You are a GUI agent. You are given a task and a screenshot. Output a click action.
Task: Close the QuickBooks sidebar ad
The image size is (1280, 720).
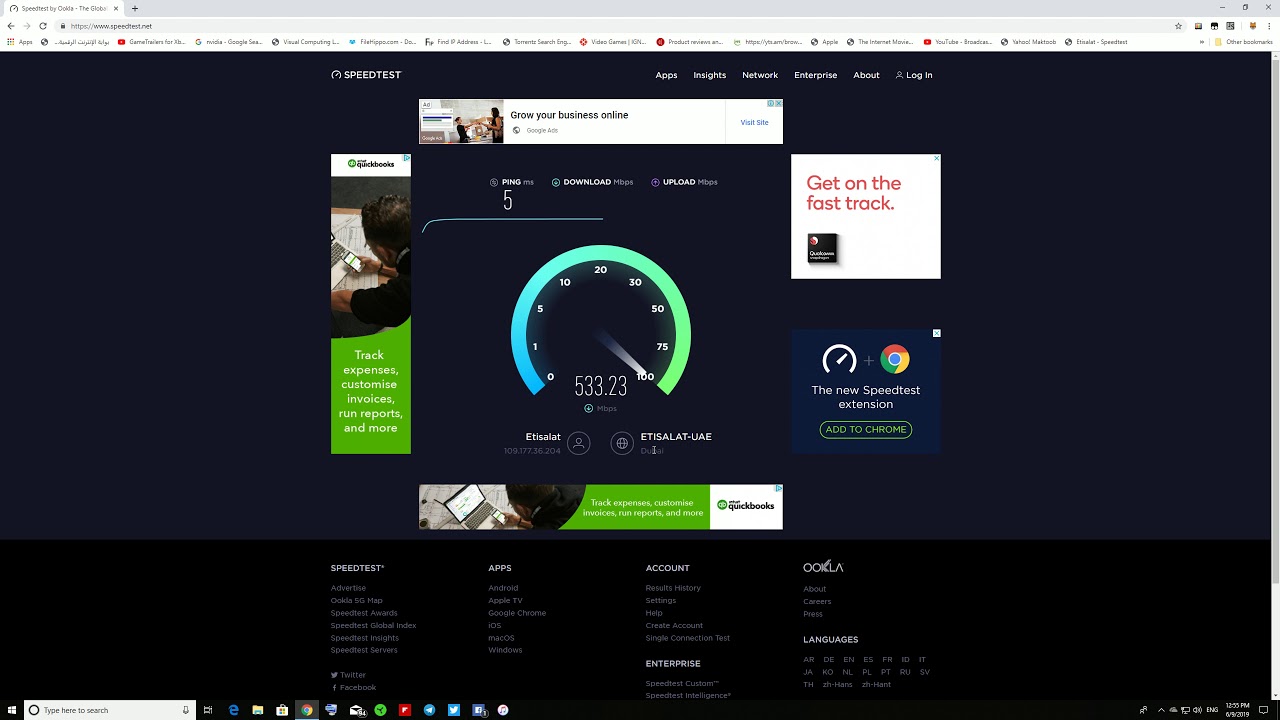click(406, 158)
